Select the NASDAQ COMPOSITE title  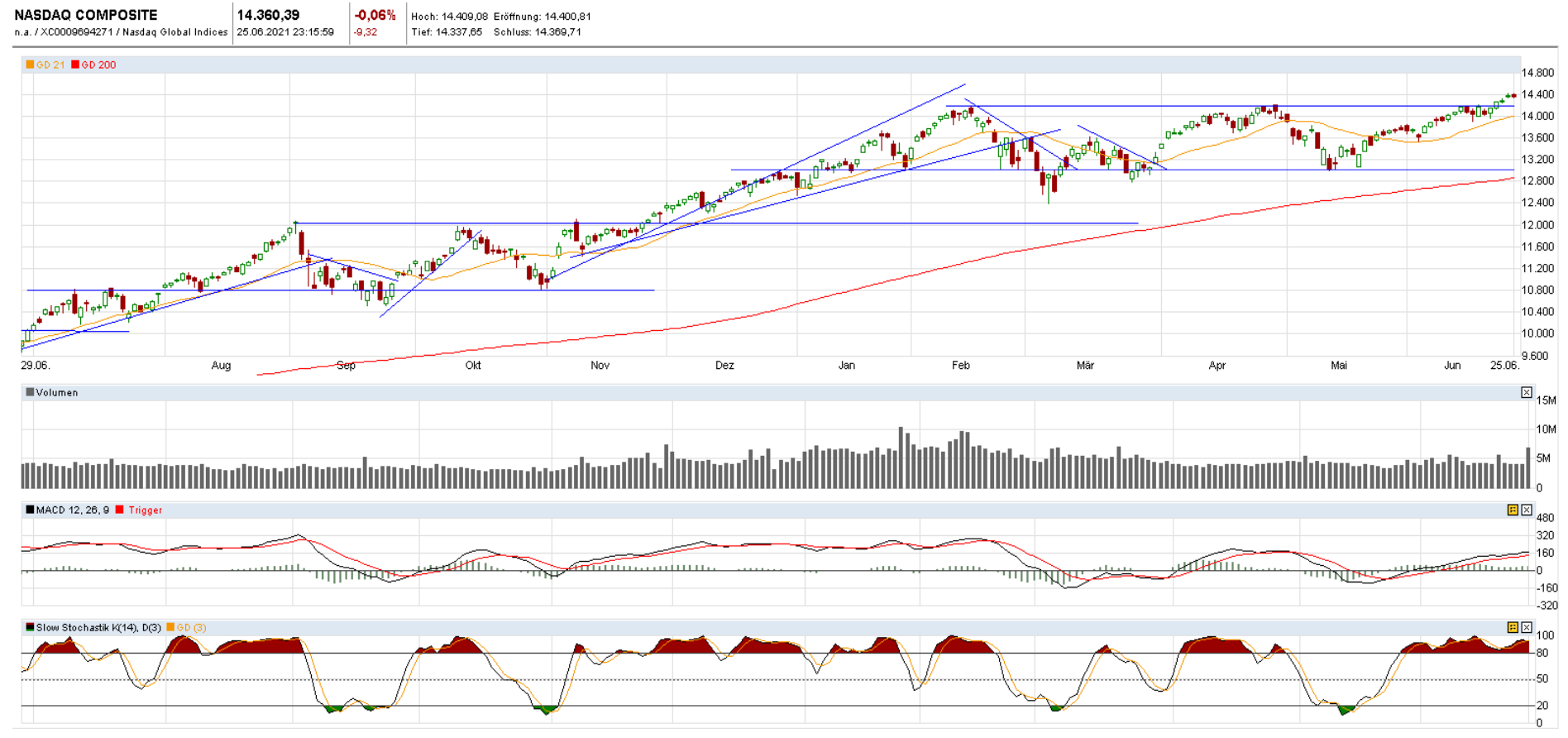pos(86,15)
